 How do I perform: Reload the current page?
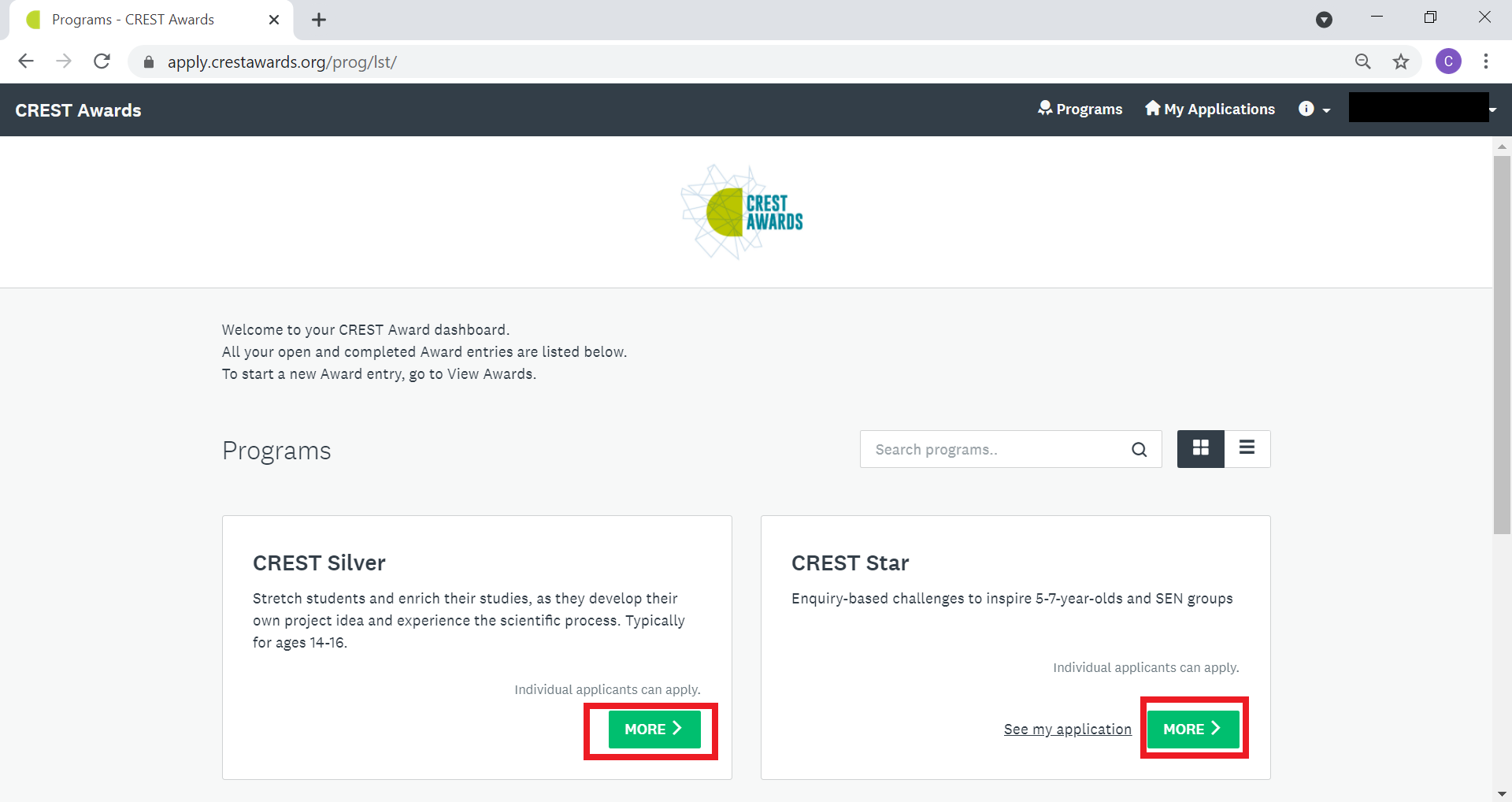tap(102, 61)
